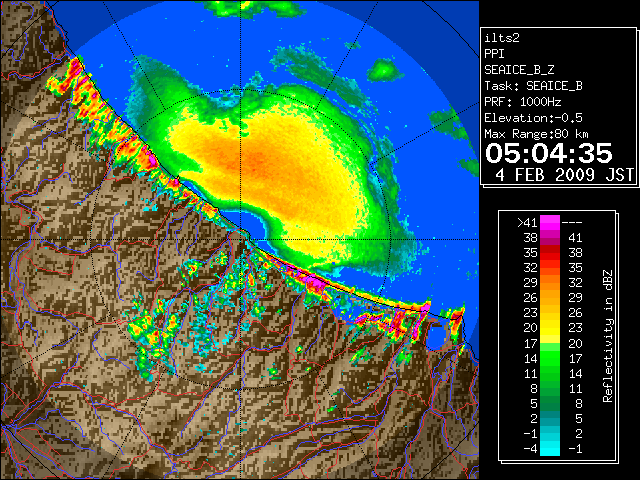This screenshot has width=640, height=480.
Task: Click the "Task: SEAICE_B" line
Action: pyautogui.click(x=533, y=86)
